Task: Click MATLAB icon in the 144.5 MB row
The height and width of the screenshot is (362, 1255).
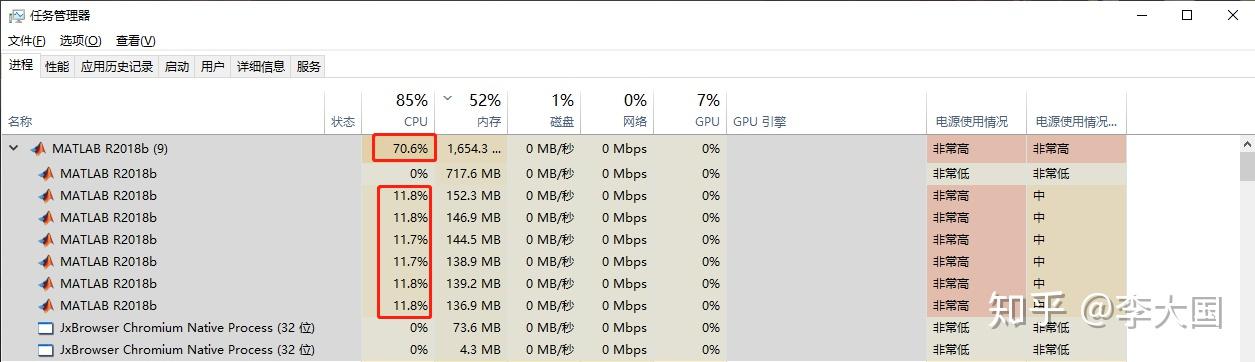Action: pyautogui.click(x=46, y=239)
